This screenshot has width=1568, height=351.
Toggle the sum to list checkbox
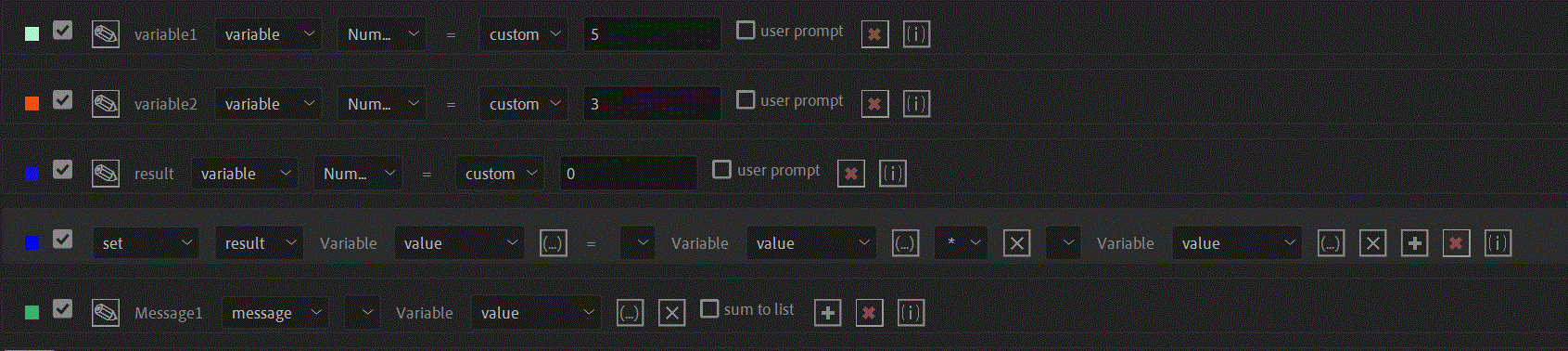point(709,308)
